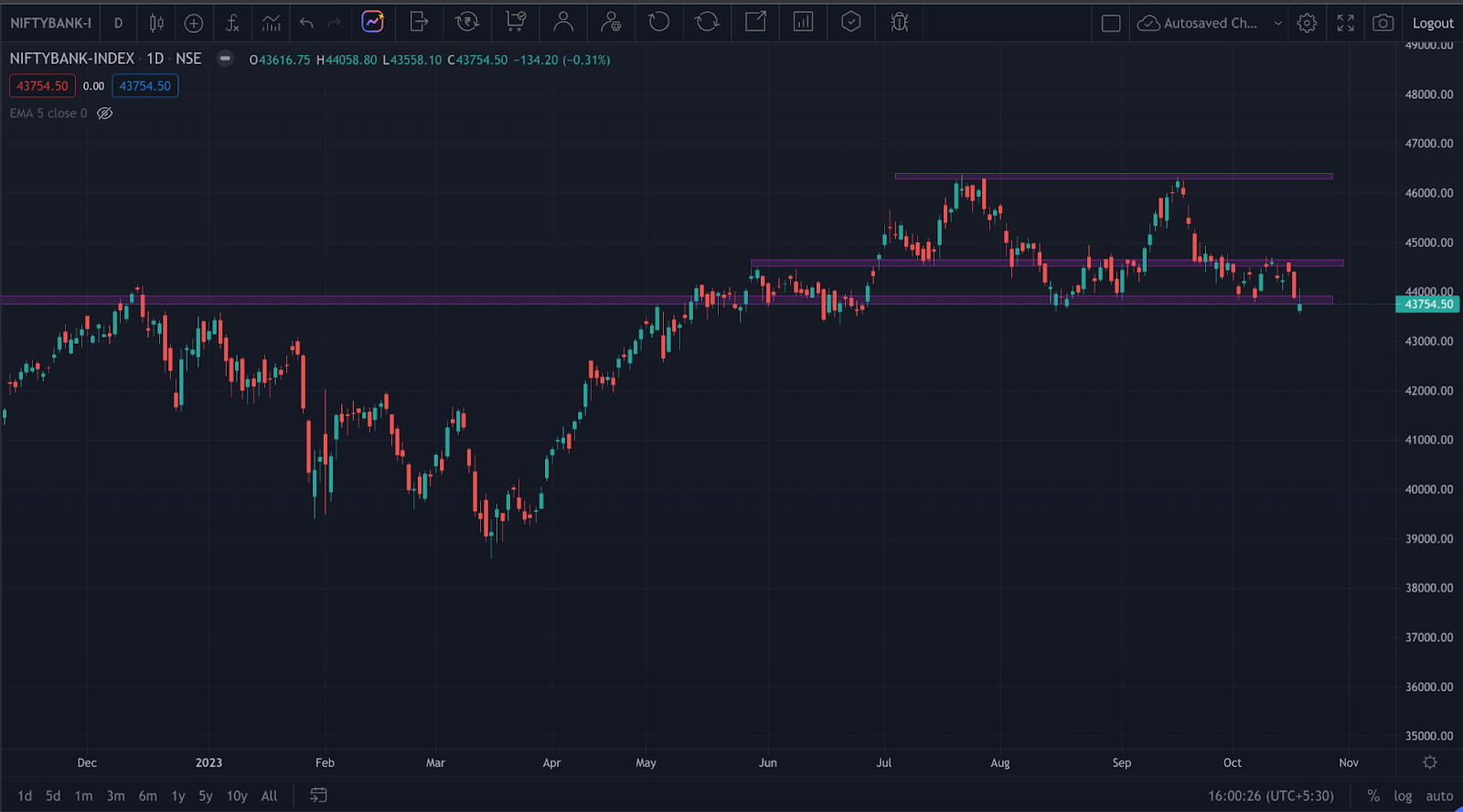Enter fullscreen mode using the arrows icon
This screenshot has width=1463, height=812.
point(1345,23)
